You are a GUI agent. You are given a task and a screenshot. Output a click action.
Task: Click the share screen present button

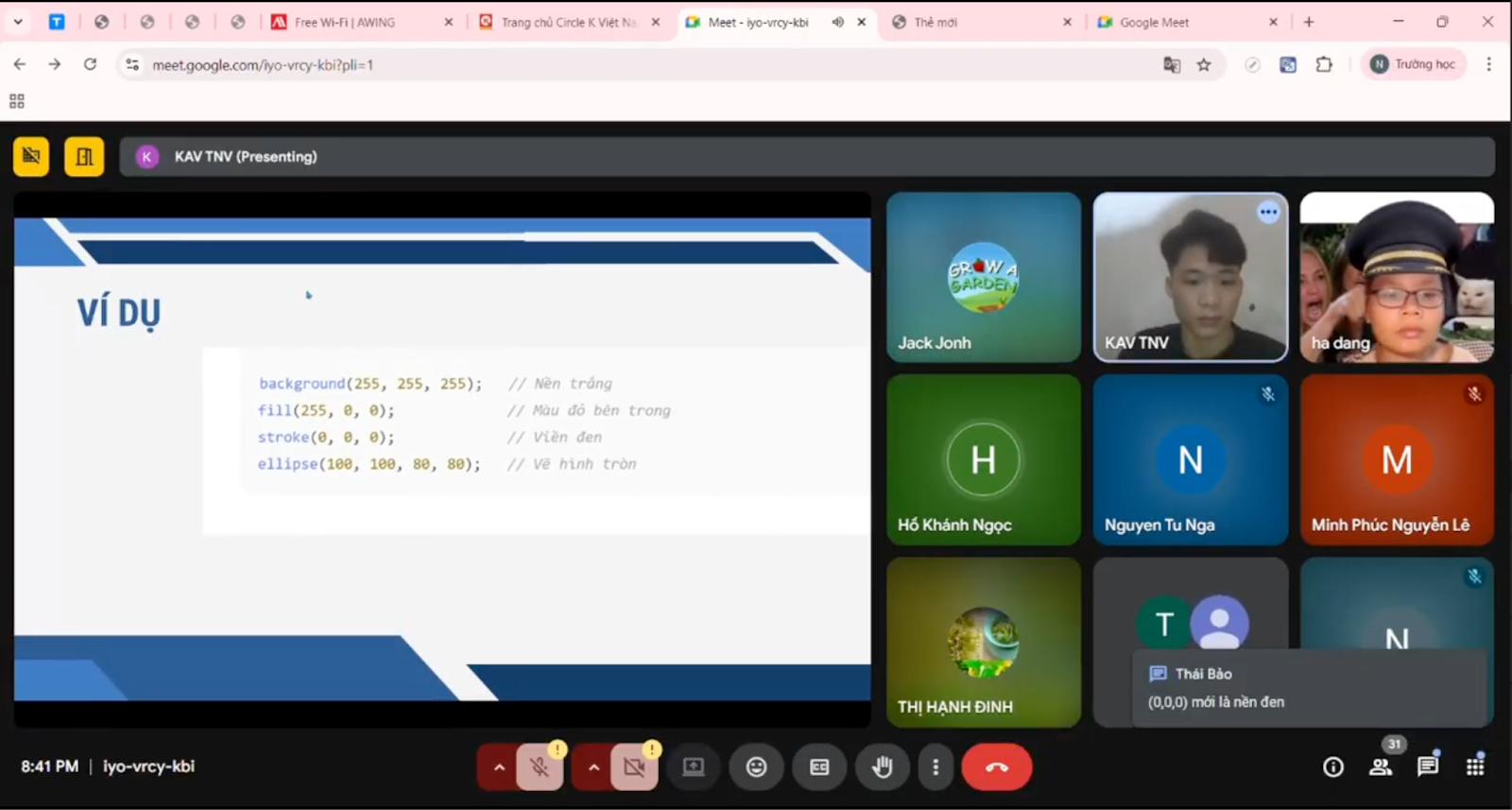(x=694, y=767)
